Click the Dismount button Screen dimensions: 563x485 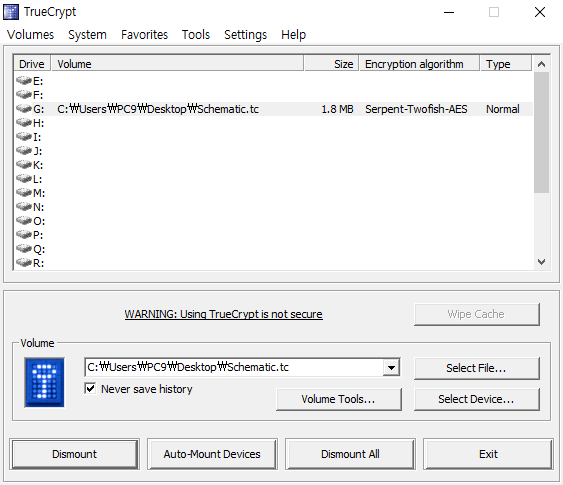click(74, 454)
